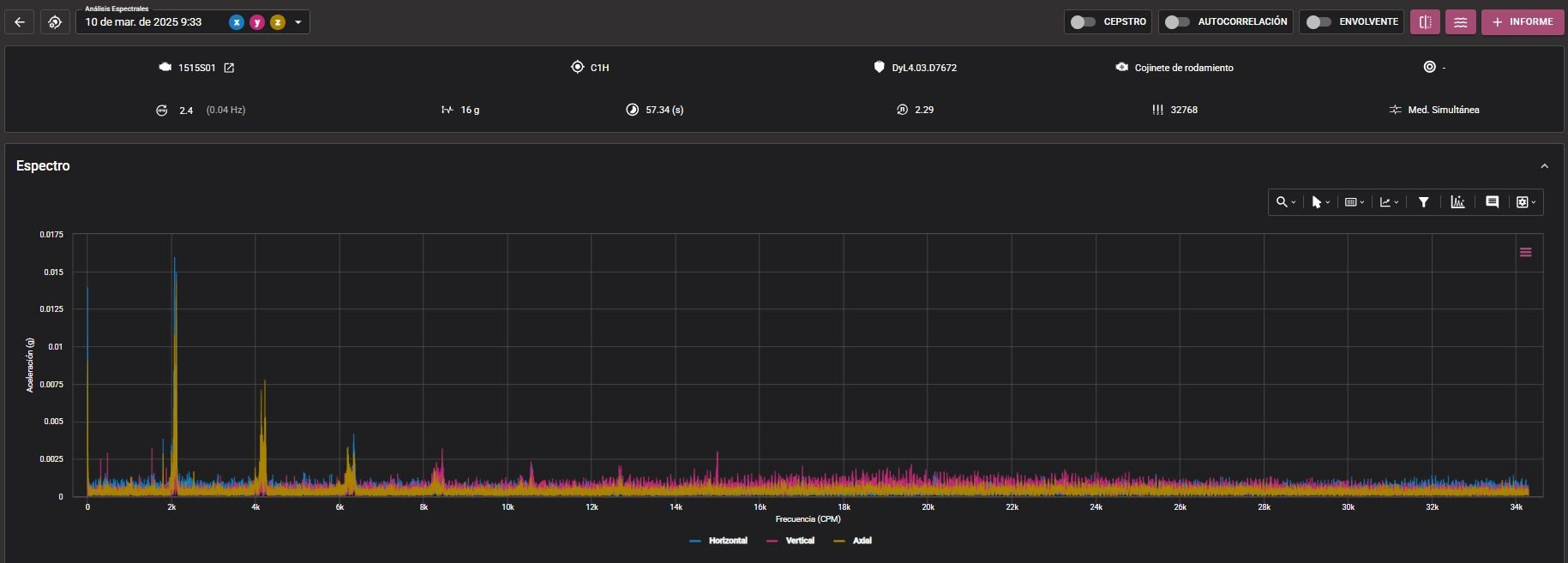Open the chart settings gear dropdown

click(1526, 202)
